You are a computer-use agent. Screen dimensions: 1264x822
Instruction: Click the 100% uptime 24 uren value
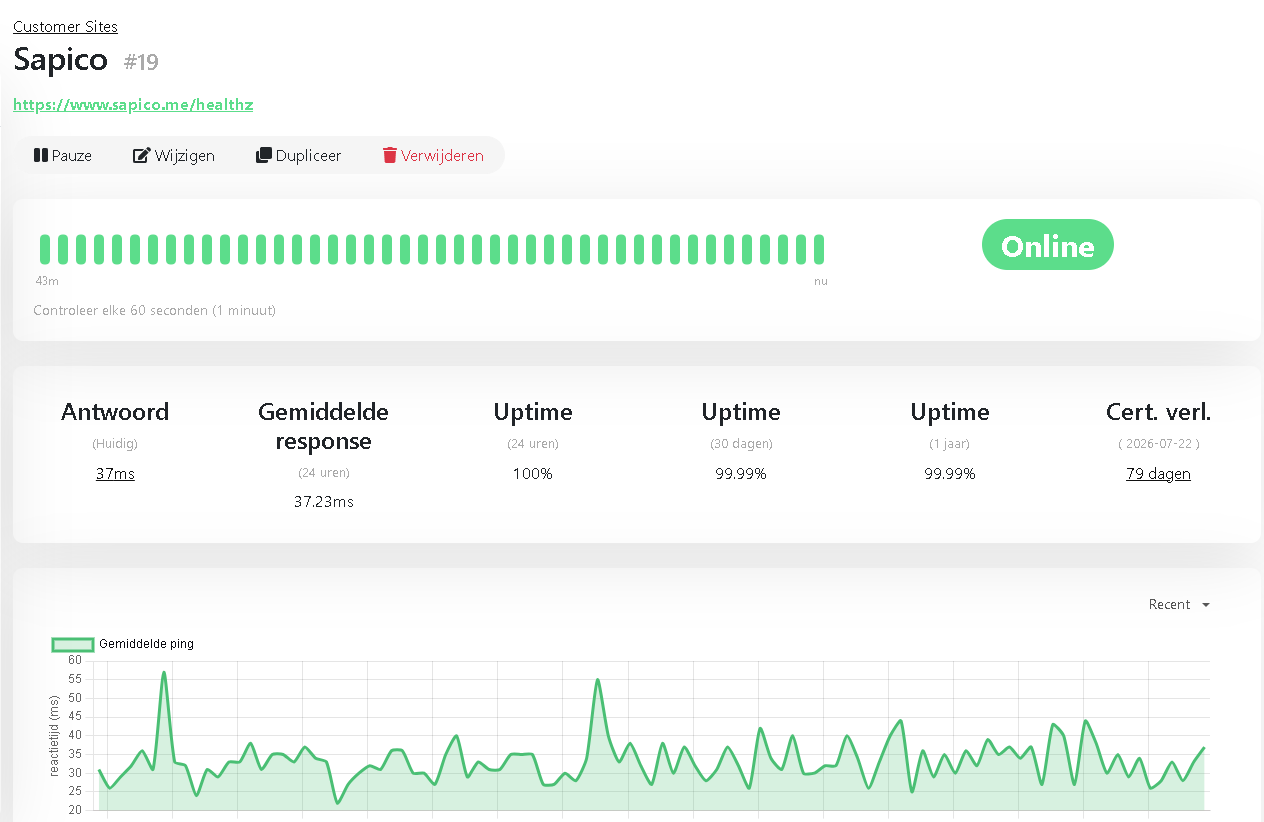point(532,473)
